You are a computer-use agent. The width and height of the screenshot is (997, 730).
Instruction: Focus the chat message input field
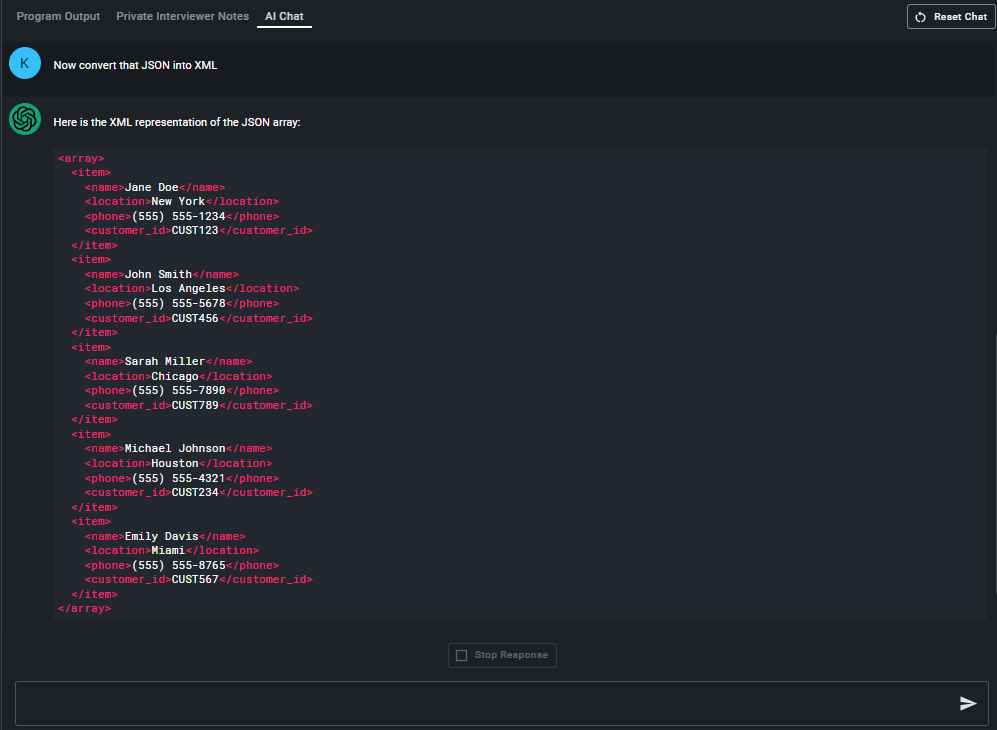click(480, 703)
